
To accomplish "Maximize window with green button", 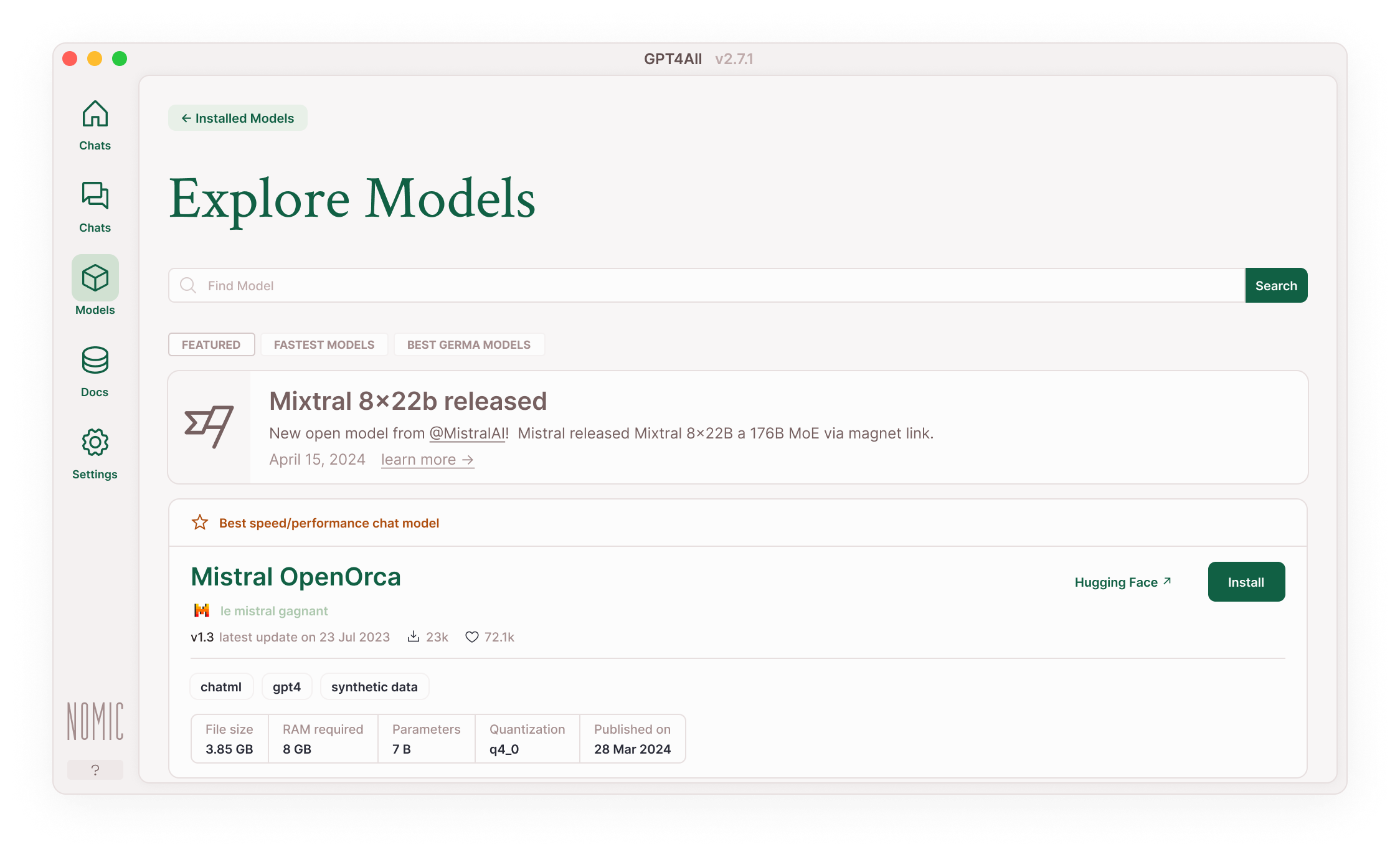I will (120, 59).
